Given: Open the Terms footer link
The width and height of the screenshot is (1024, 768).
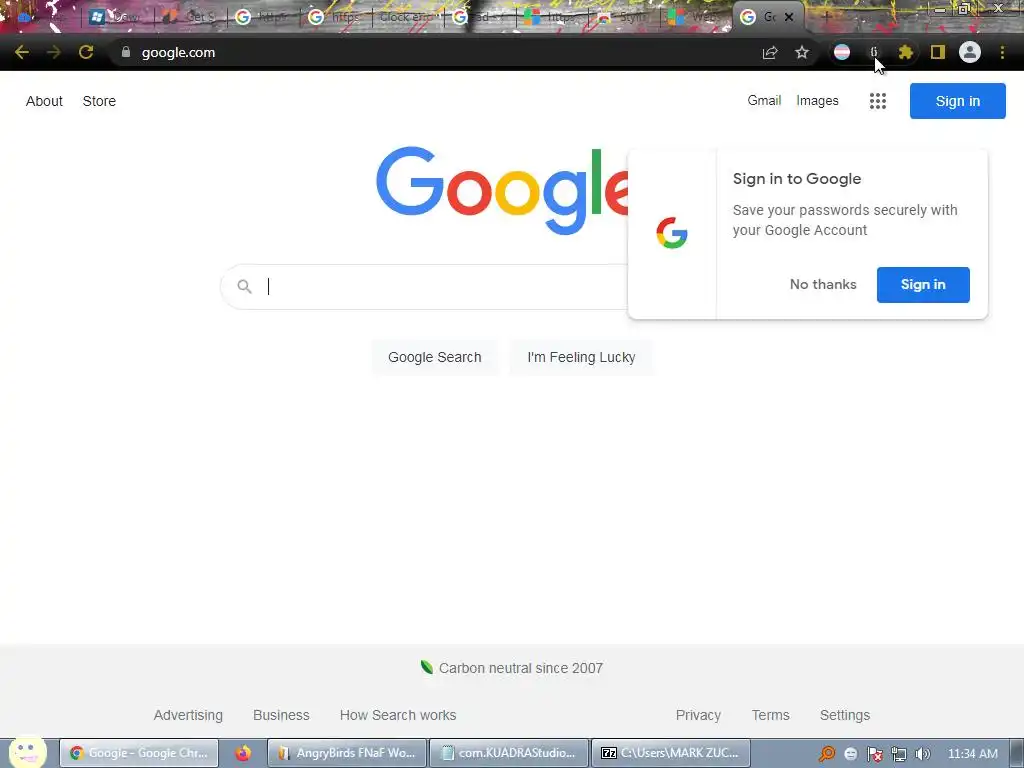Looking at the screenshot, I should coord(771,715).
